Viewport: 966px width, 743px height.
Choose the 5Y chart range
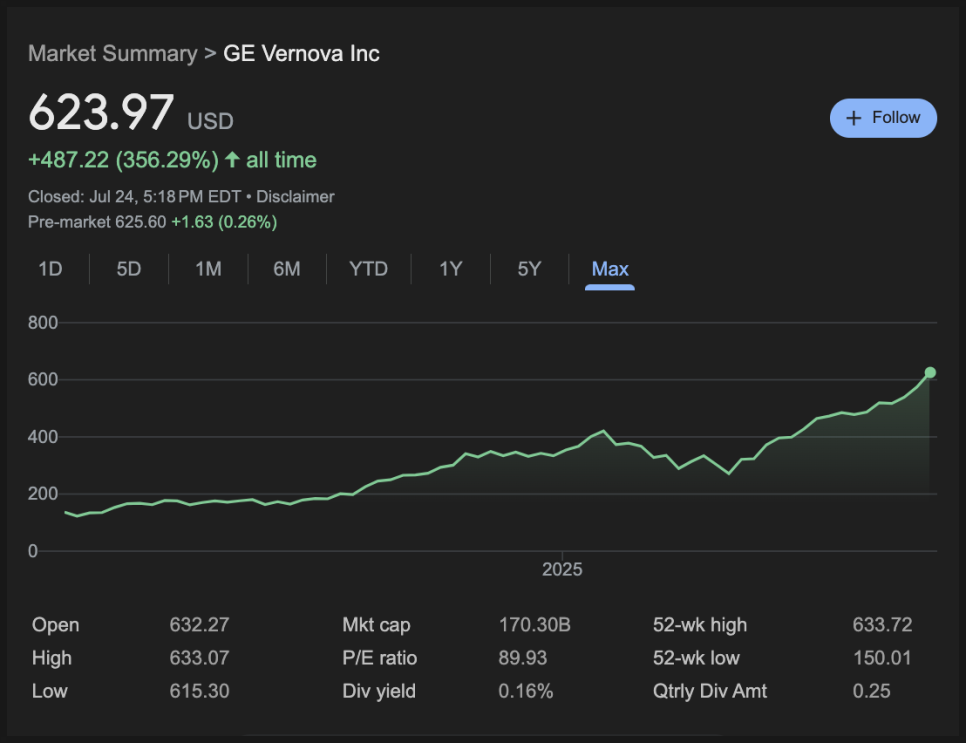pos(529,269)
